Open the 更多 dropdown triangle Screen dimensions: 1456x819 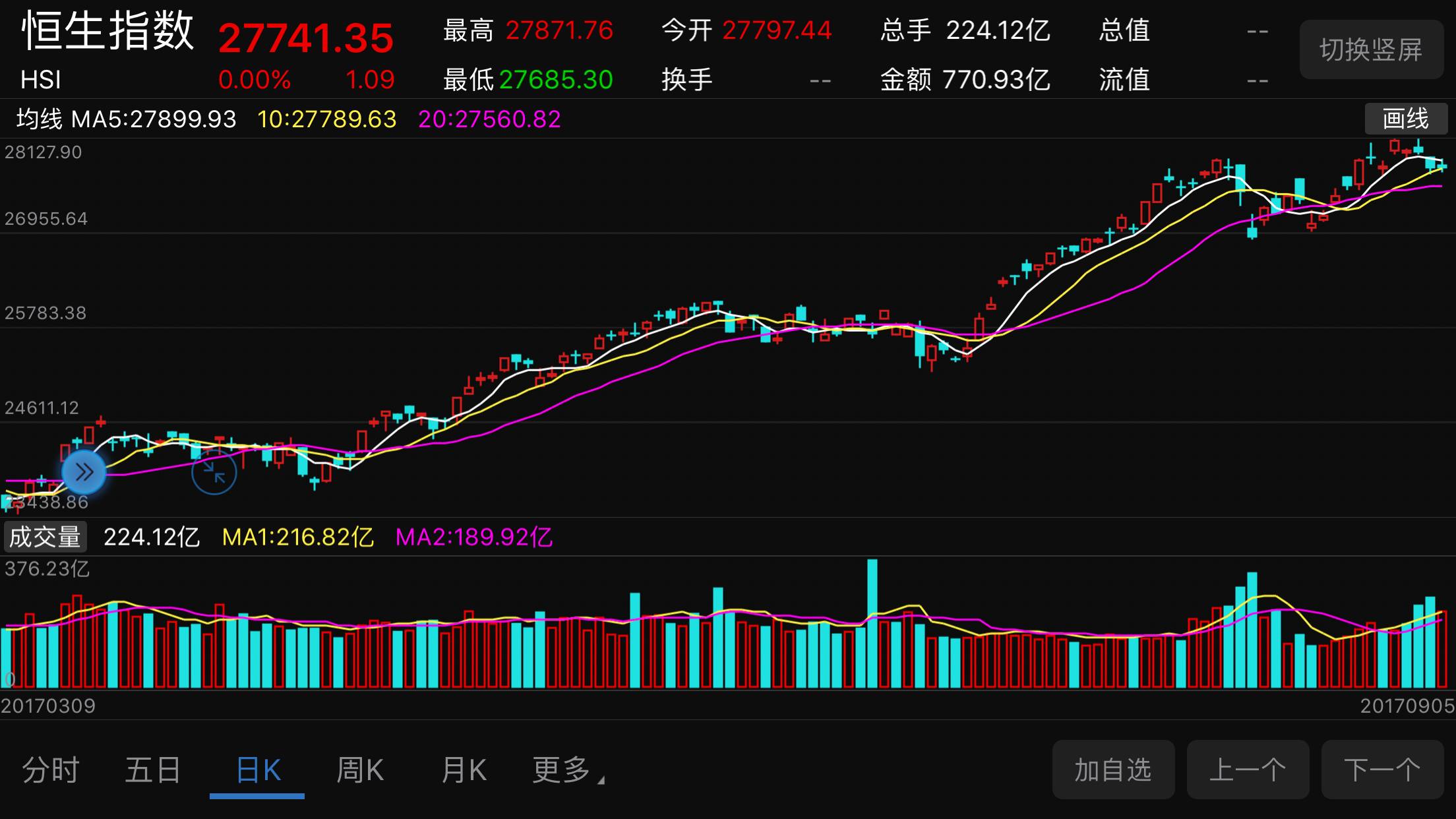(x=601, y=781)
